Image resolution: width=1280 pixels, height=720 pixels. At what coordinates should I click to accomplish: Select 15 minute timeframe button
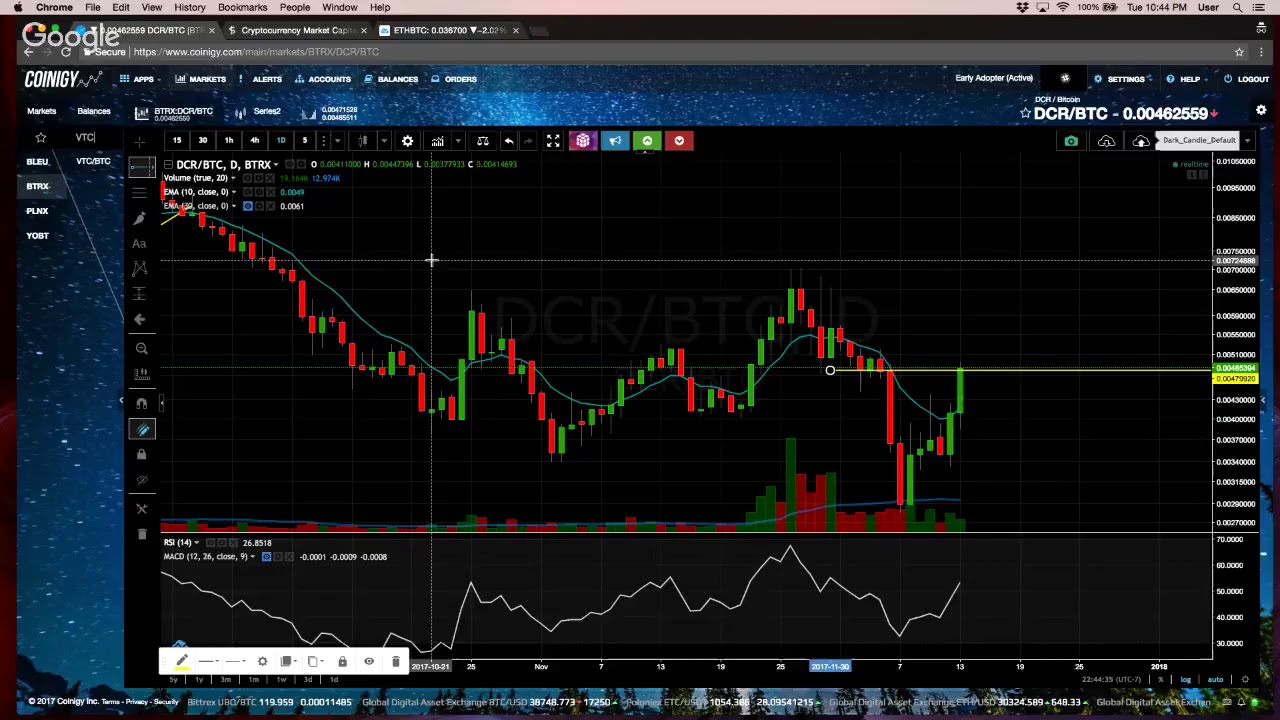(176, 141)
